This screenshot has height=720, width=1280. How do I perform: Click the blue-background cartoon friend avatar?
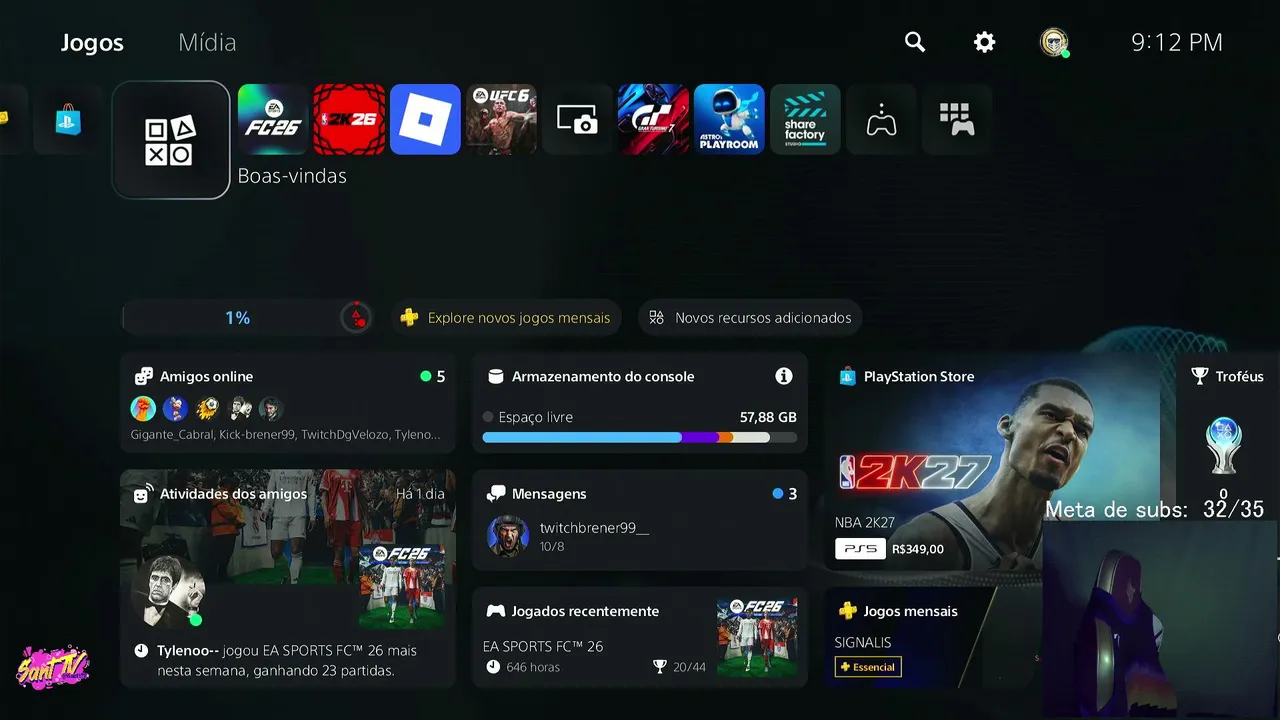click(175, 408)
